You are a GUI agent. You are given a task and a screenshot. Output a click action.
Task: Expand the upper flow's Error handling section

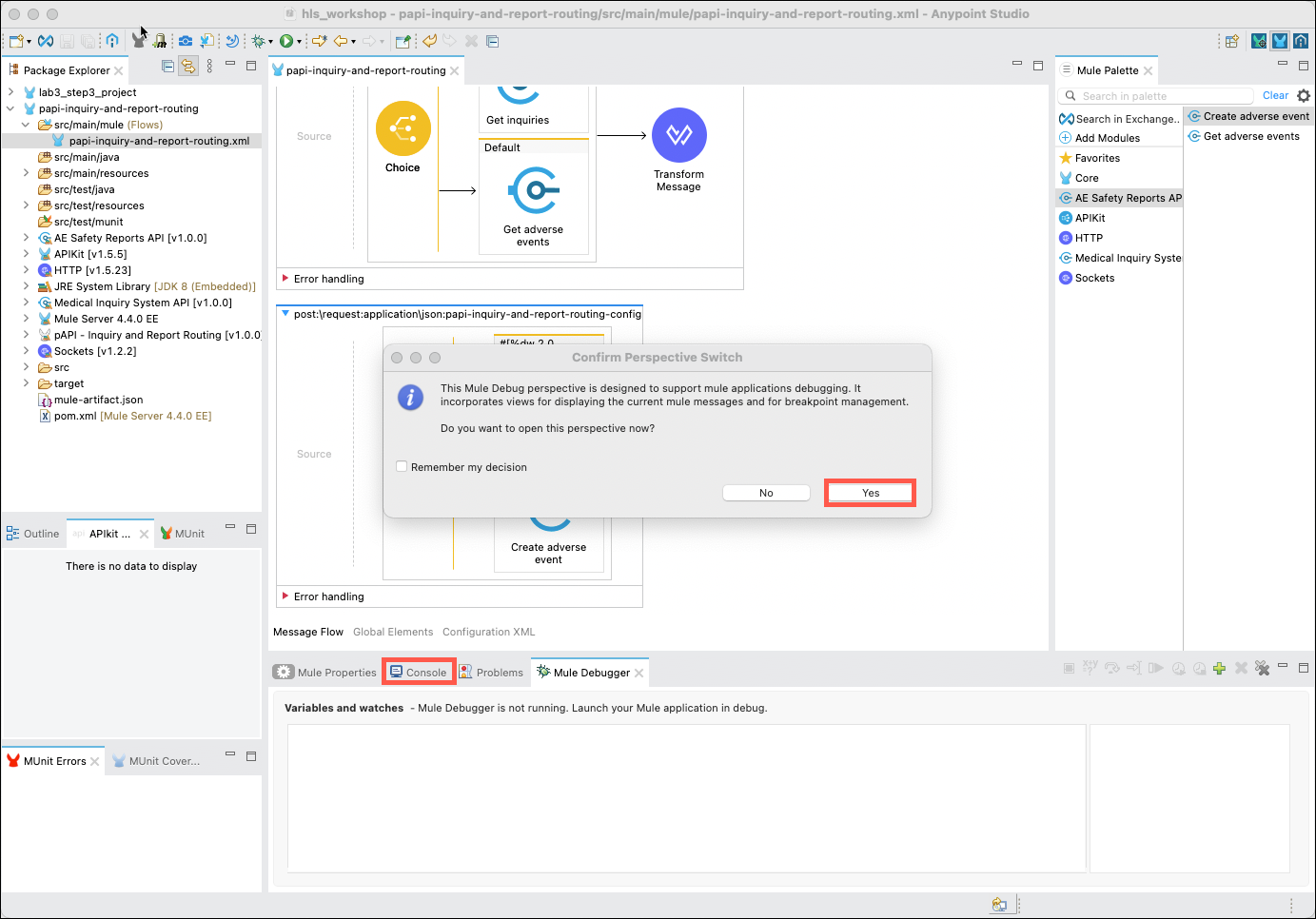pos(285,279)
